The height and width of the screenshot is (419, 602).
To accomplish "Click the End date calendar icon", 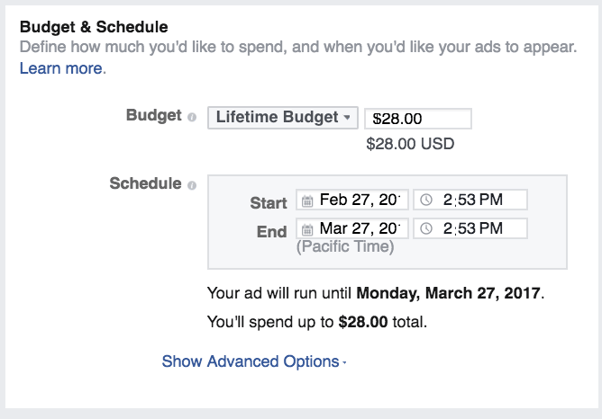I will [308, 229].
